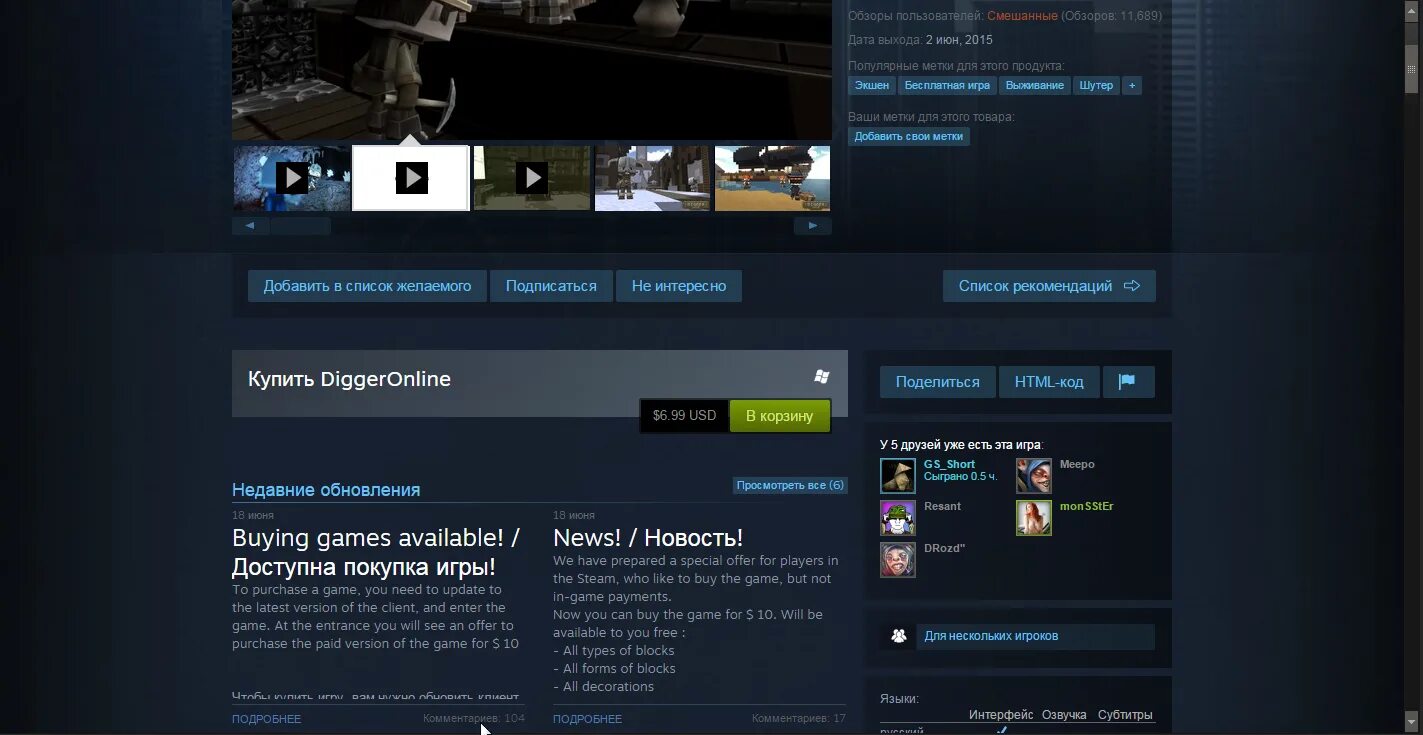Add DiggerOnline to cart with В корзину
Image resolution: width=1423 pixels, height=735 pixels.
[x=780, y=416]
